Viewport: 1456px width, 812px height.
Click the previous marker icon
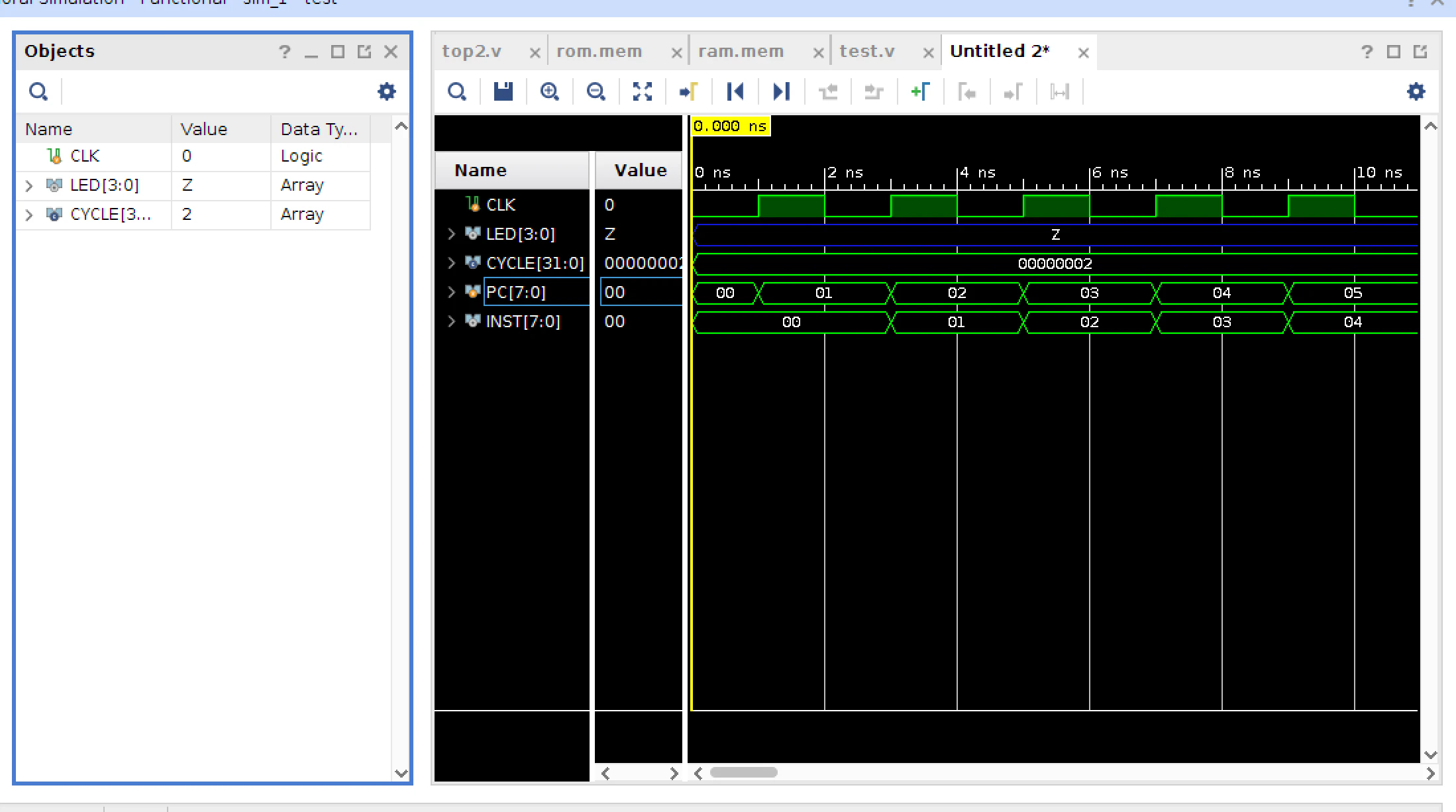(x=967, y=91)
